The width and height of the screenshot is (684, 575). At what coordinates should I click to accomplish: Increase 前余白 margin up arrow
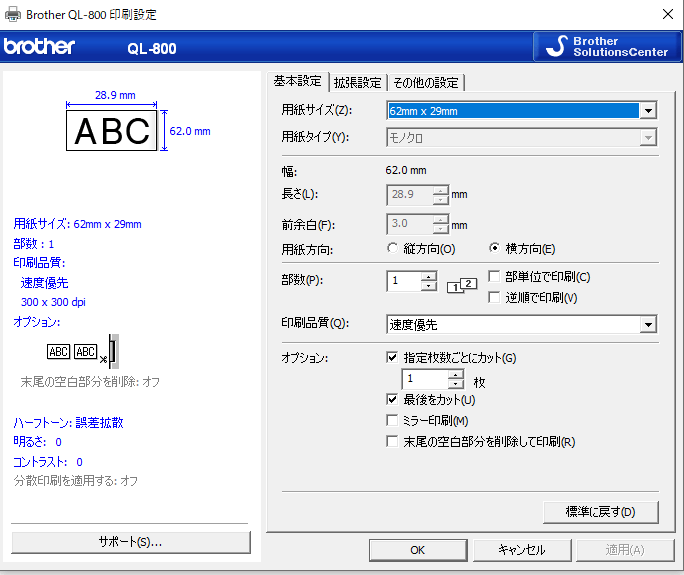pos(441,219)
